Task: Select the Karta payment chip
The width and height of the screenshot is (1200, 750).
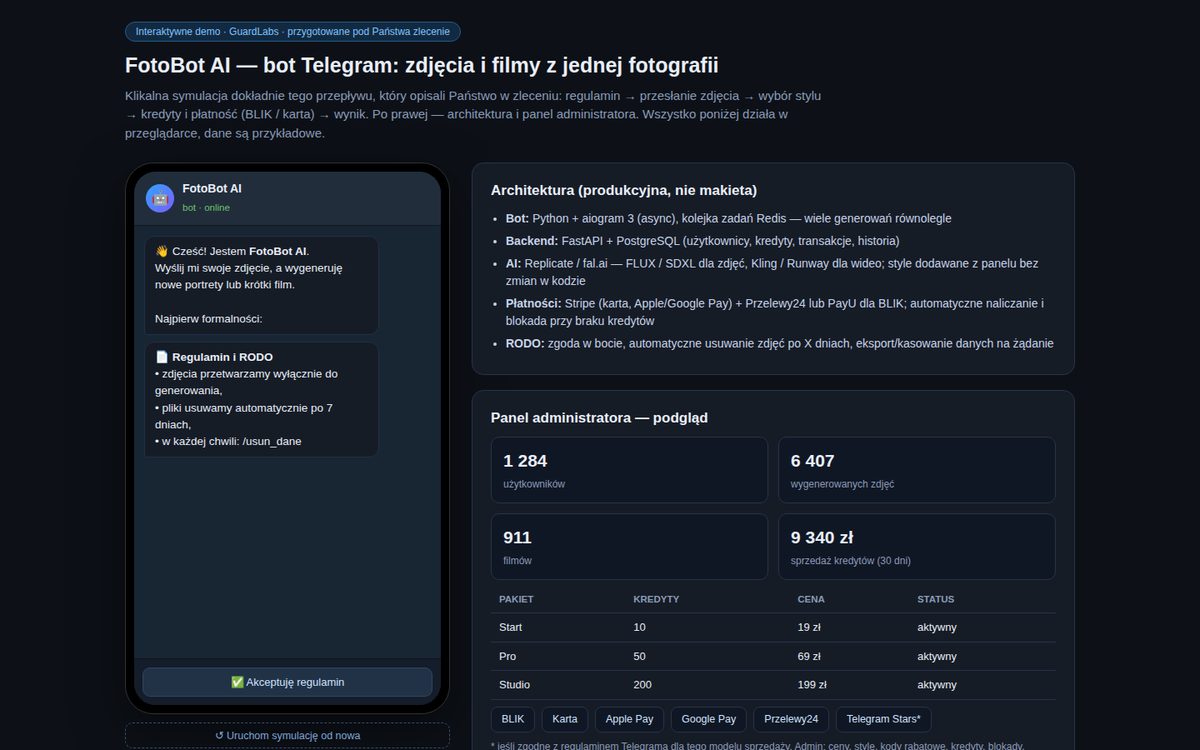Action: click(x=565, y=719)
